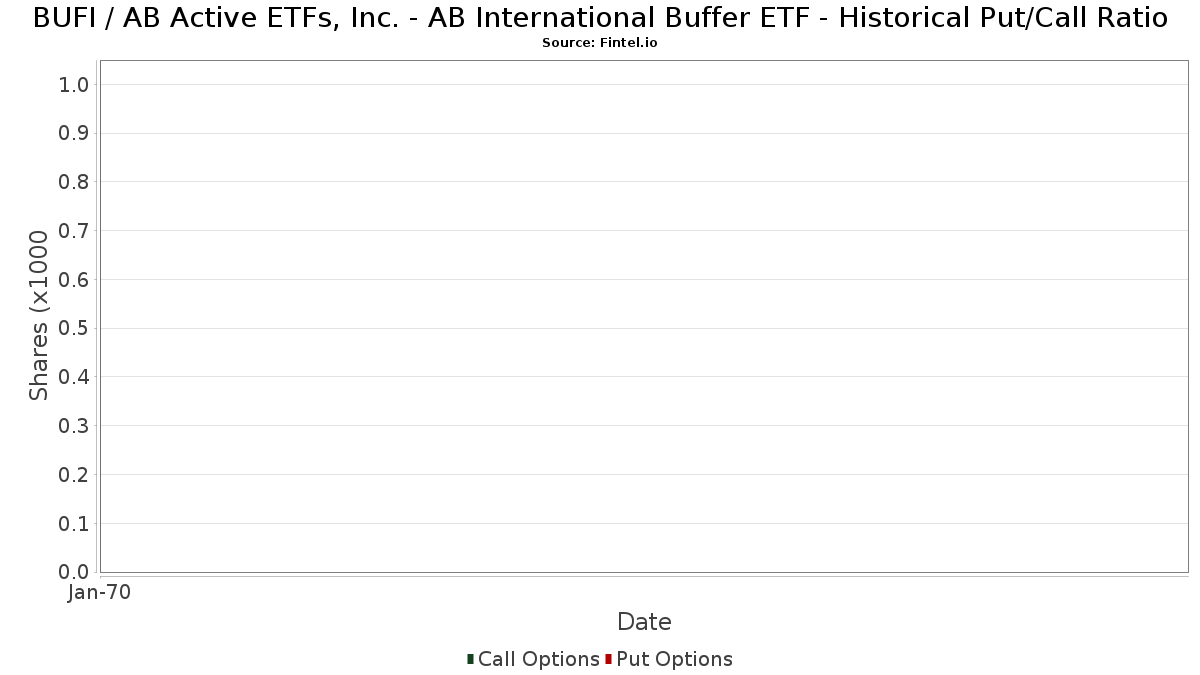Screen dimensions: 1200x675
Task: Click the 0.3 y-axis tick label
Action: pyautogui.click(x=74, y=426)
